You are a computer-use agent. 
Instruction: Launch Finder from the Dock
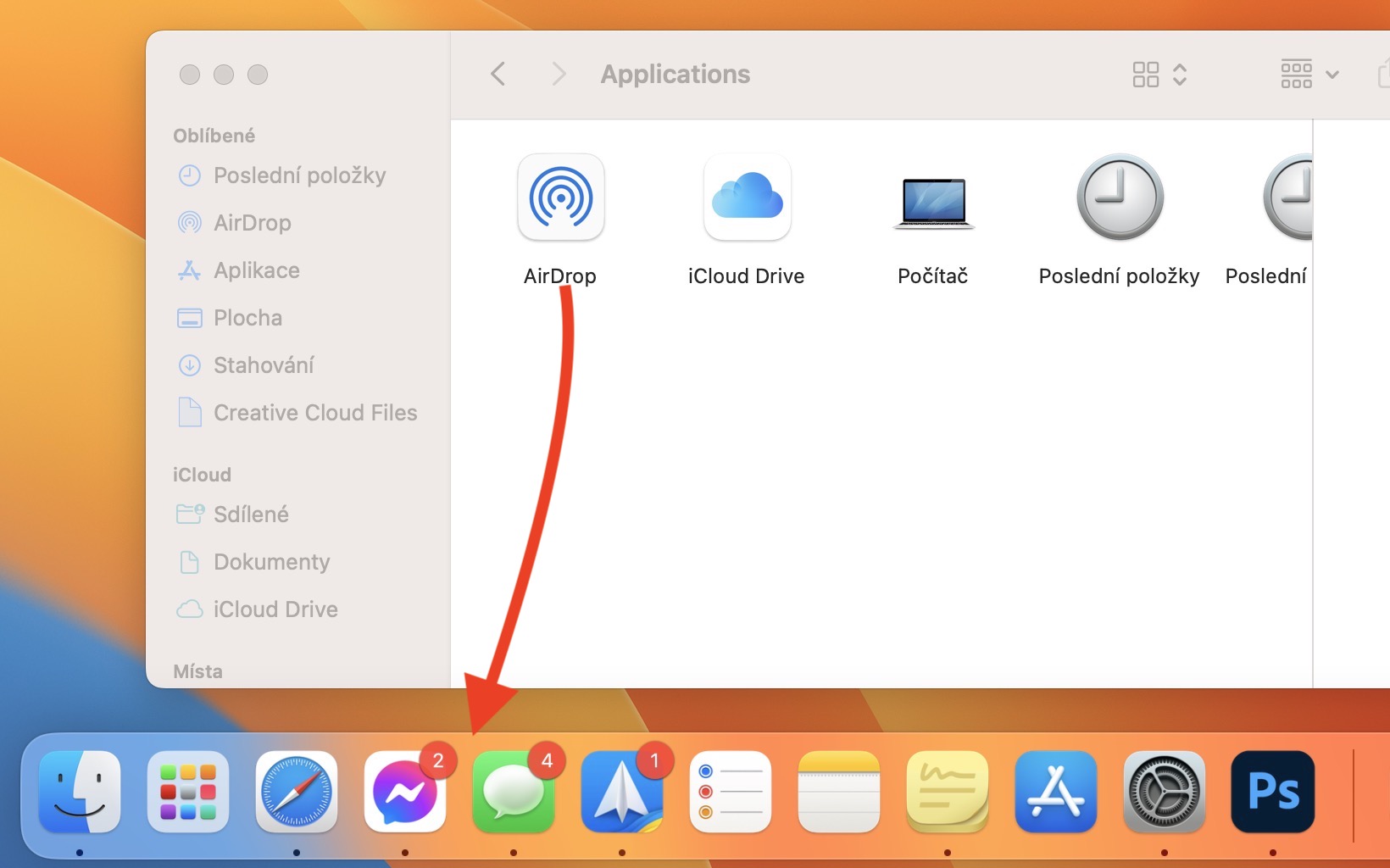80,792
